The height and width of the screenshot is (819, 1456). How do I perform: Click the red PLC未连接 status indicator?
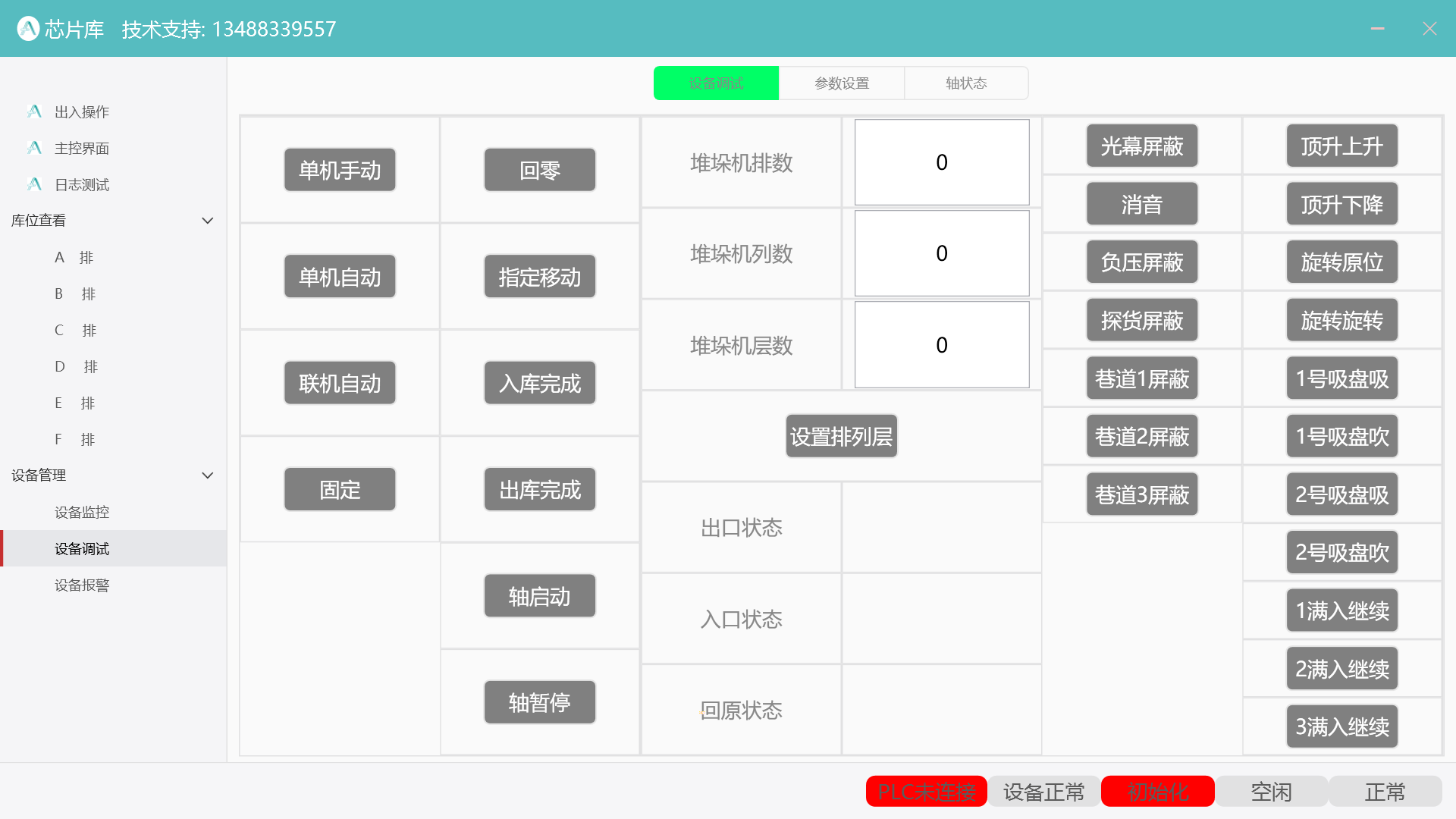(926, 791)
